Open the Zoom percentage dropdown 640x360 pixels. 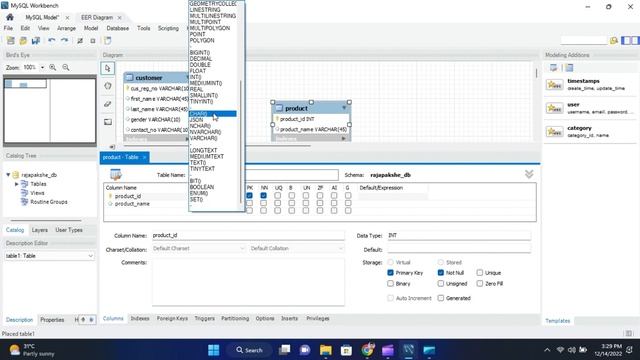pos(42,67)
